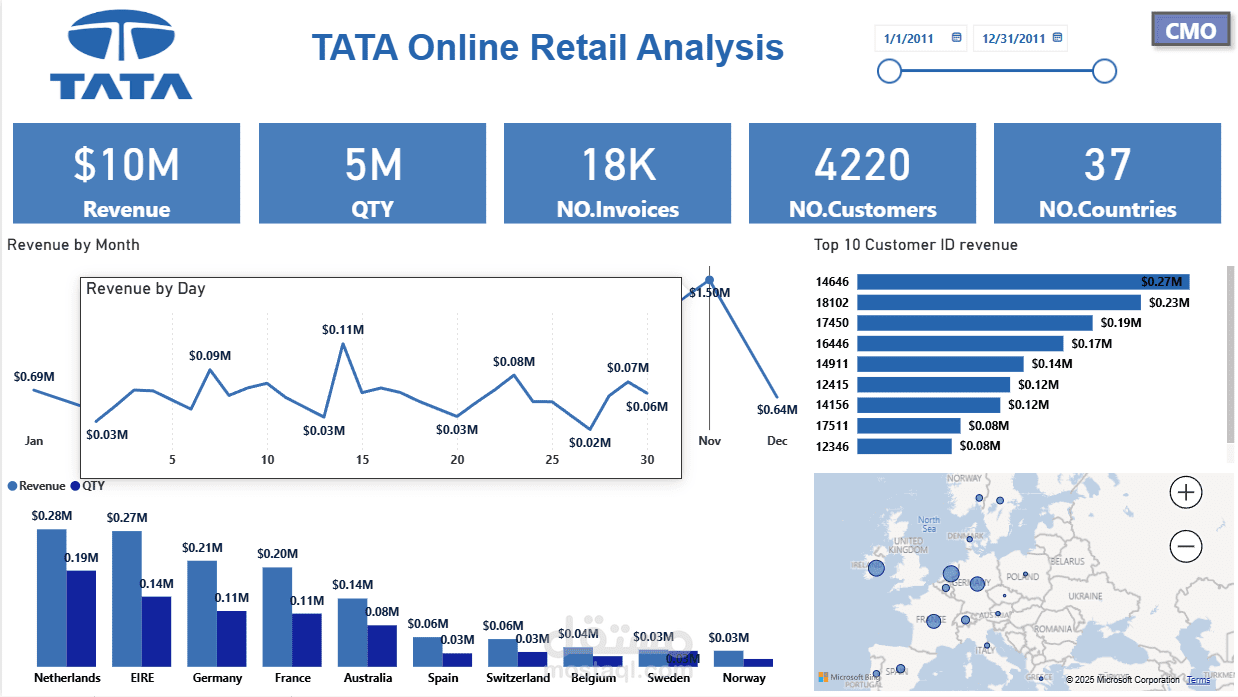The height and width of the screenshot is (697, 1238).
Task: Click the Germany QTY bar
Action: [231, 639]
